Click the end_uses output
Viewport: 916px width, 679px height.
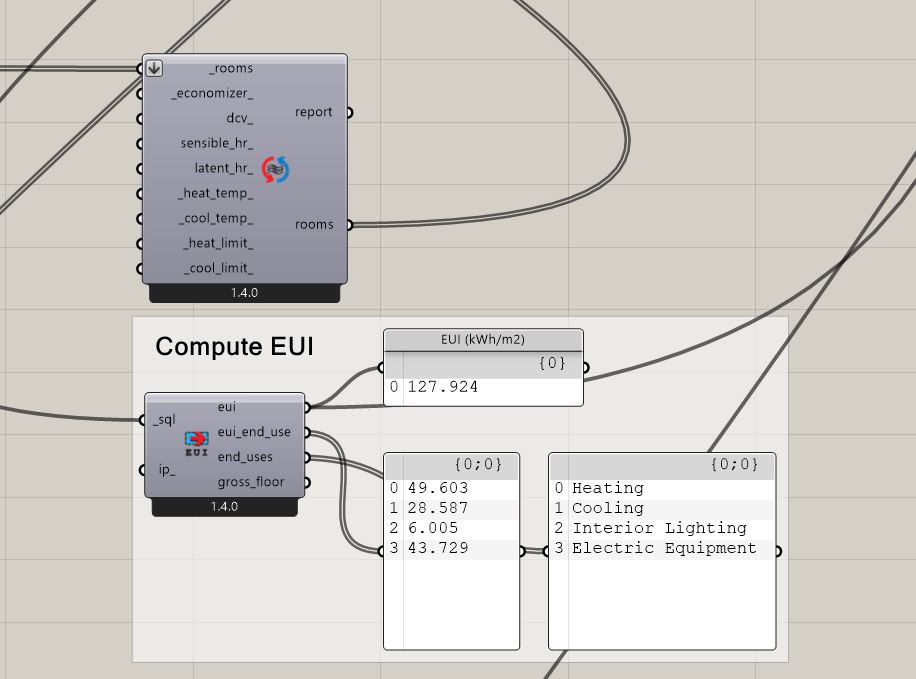click(245, 457)
